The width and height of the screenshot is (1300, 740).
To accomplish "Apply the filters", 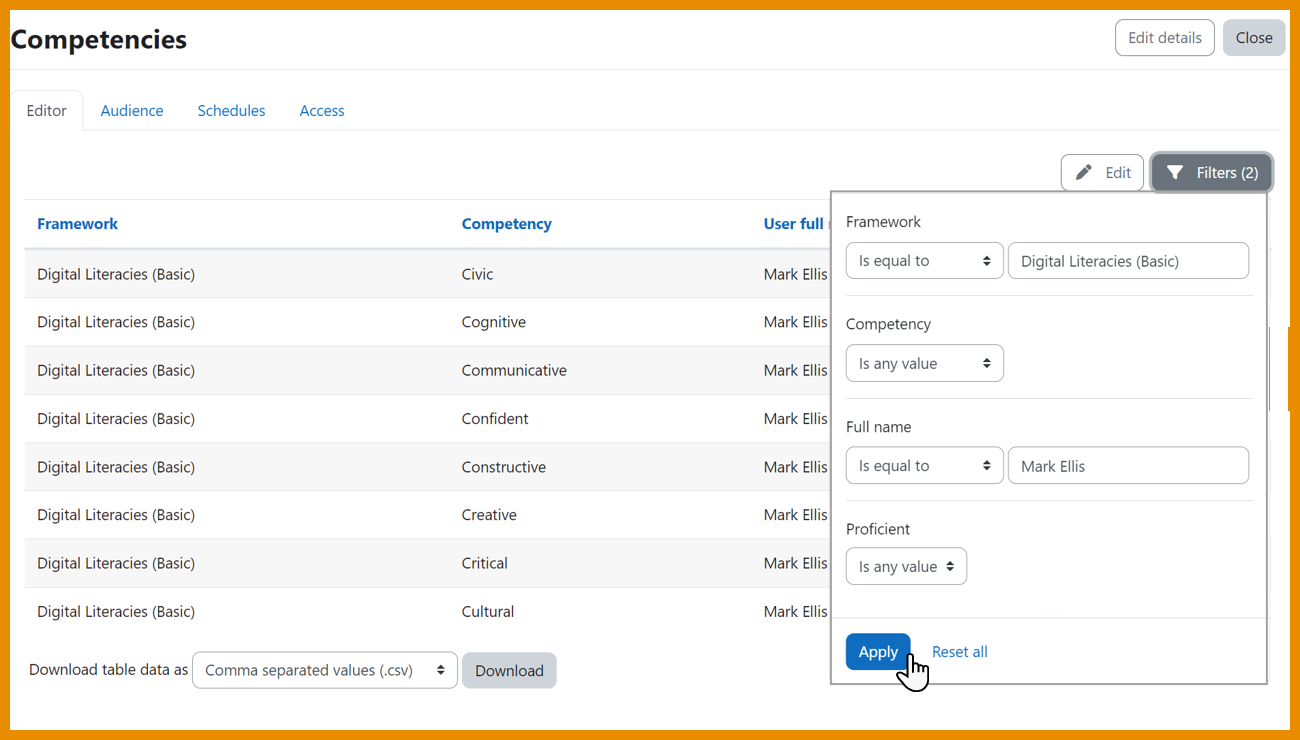I will pyautogui.click(x=878, y=652).
